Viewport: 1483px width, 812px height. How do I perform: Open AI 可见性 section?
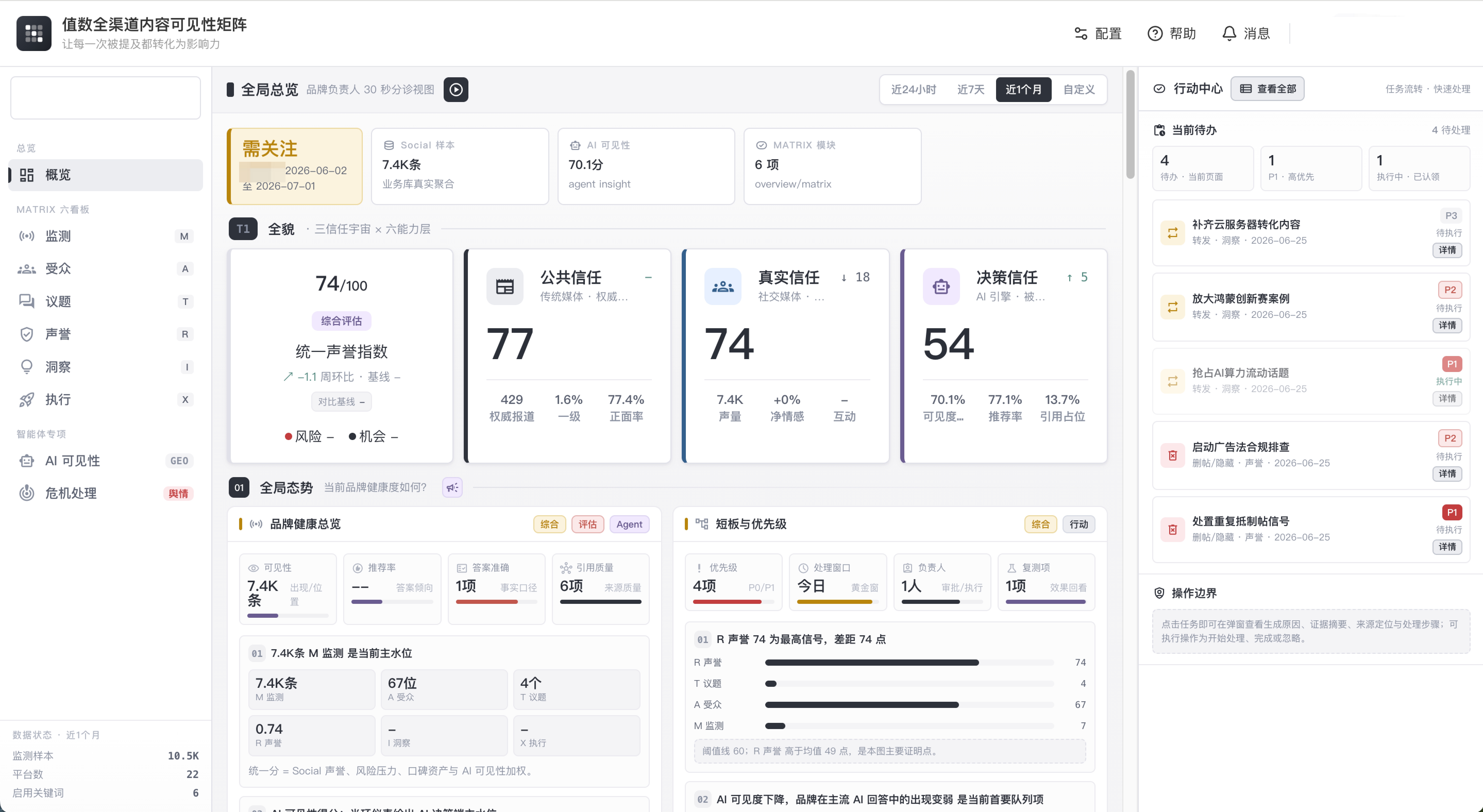click(x=105, y=460)
